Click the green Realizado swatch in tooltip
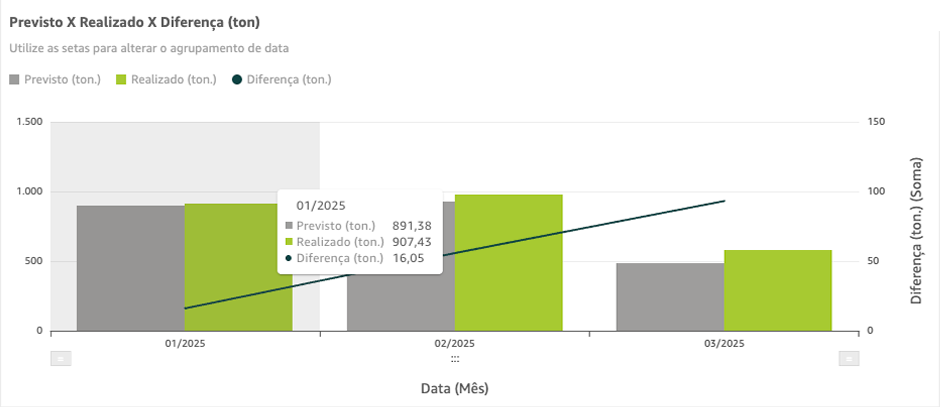 pyautogui.click(x=289, y=242)
